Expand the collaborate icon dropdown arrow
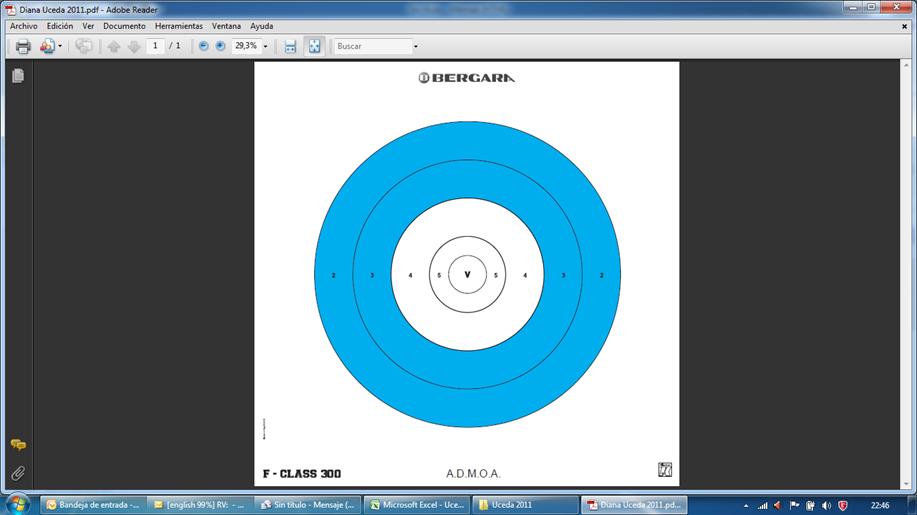Image resolution: width=917 pixels, height=515 pixels. [x=60, y=46]
